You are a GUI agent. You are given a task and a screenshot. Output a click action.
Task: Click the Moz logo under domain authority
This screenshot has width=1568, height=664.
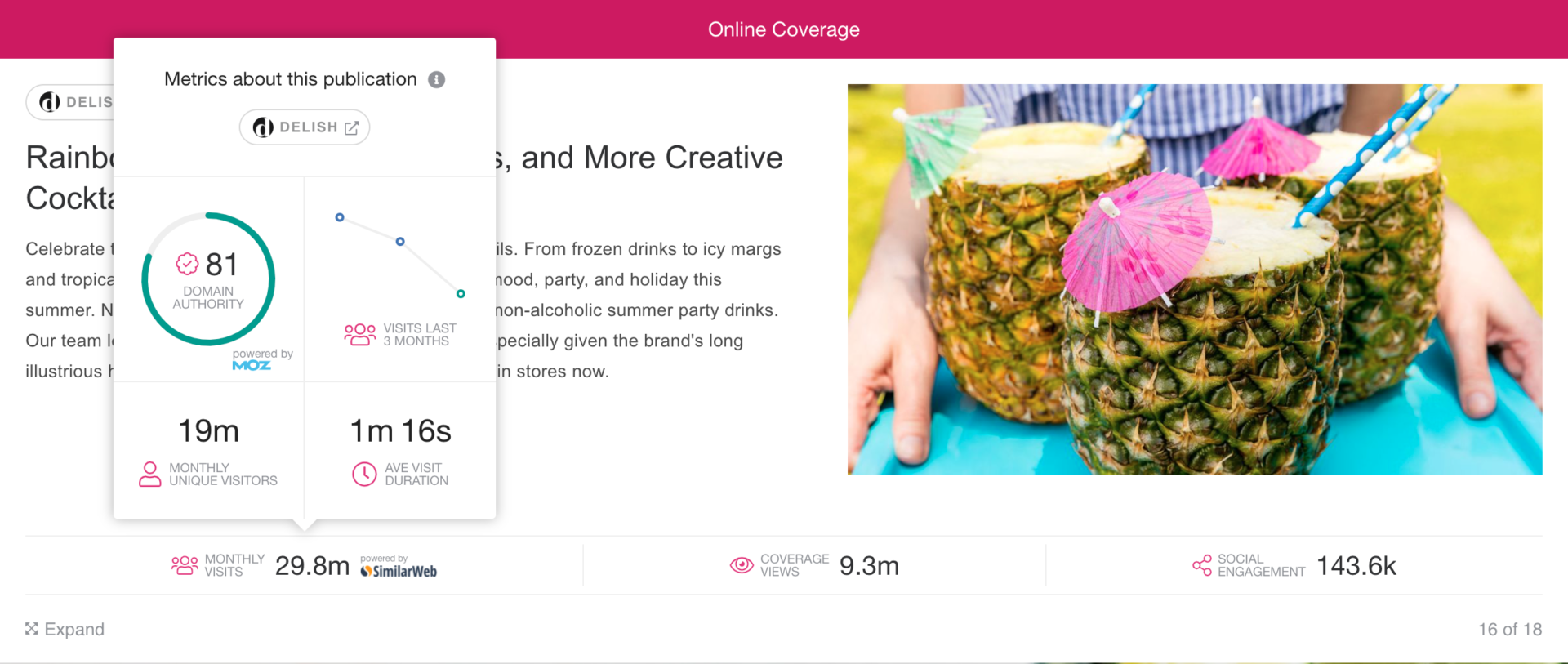click(x=252, y=365)
